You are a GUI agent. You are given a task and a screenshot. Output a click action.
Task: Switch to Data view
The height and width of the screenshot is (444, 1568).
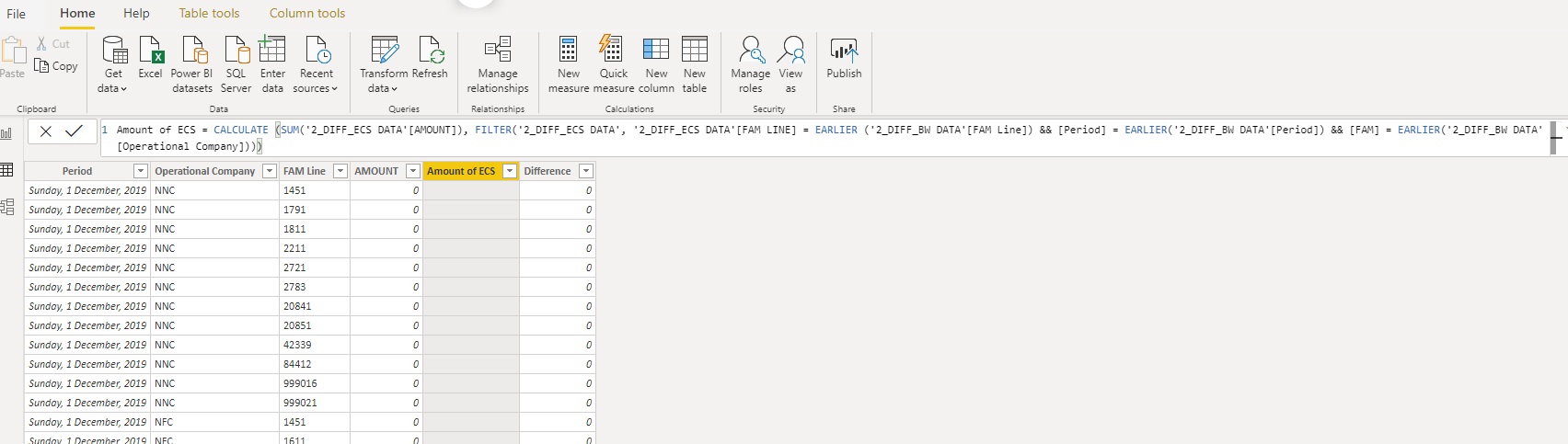[7, 170]
